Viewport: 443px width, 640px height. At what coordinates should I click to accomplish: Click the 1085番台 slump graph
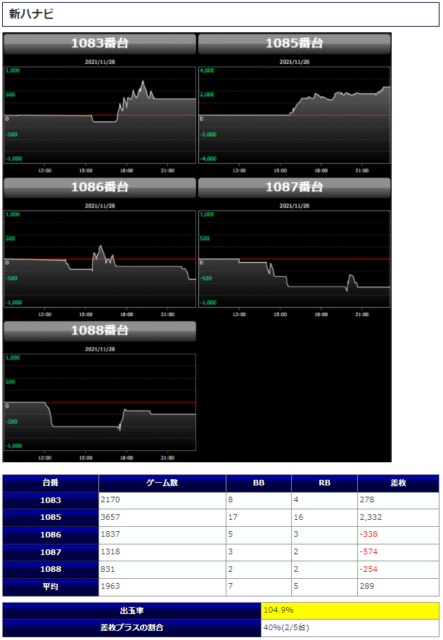pos(294,115)
